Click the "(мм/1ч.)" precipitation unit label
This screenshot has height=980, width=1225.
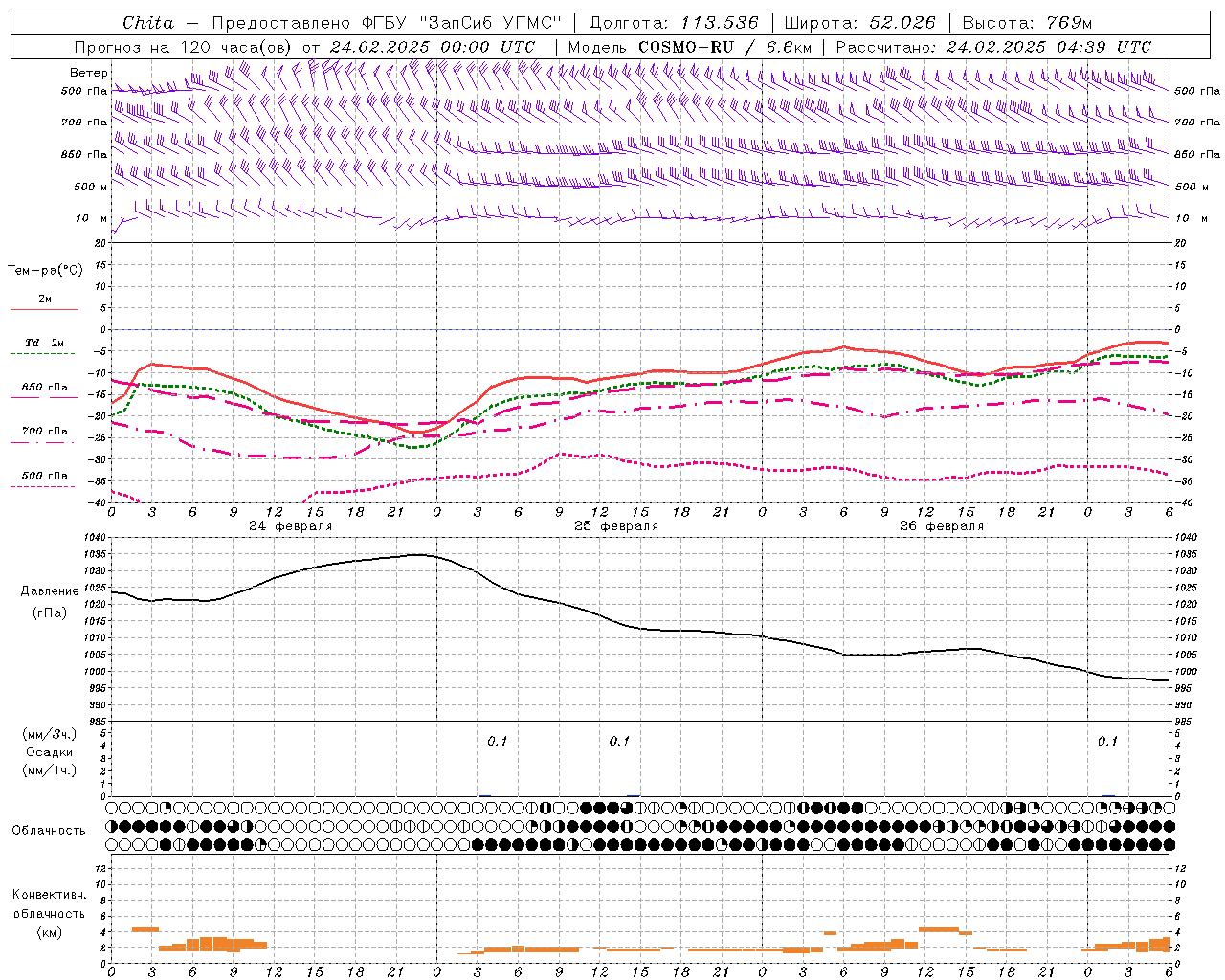point(50,770)
